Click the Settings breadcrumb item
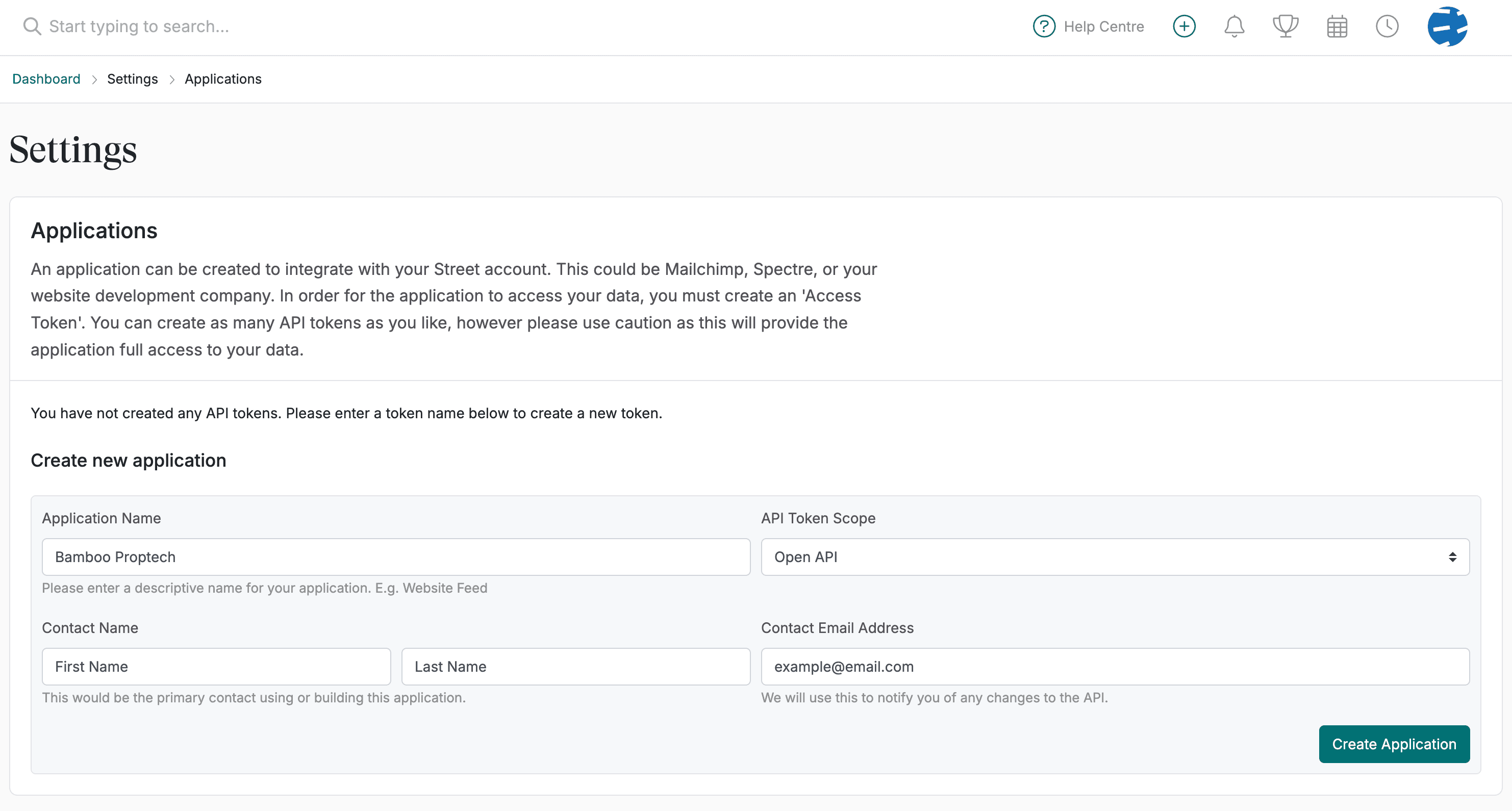This screenshot has width=1512, height=811. (132, 79)
